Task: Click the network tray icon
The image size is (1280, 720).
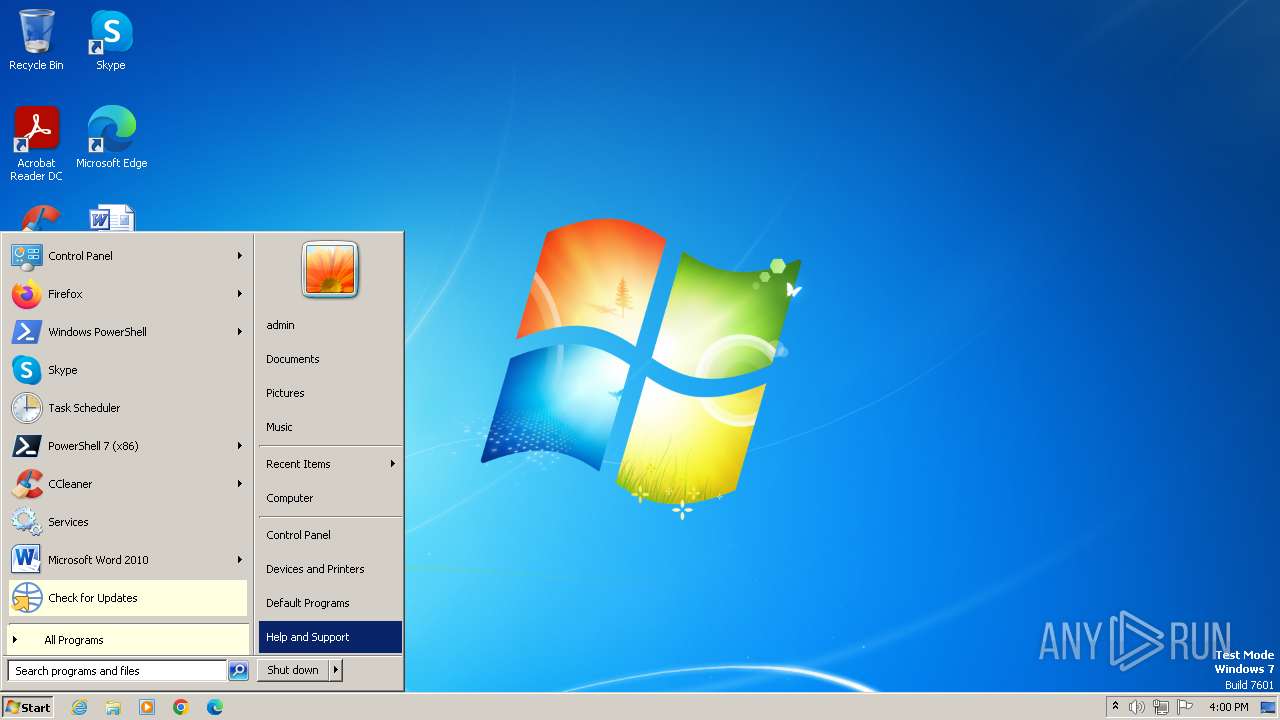Action: point(1161,707)
